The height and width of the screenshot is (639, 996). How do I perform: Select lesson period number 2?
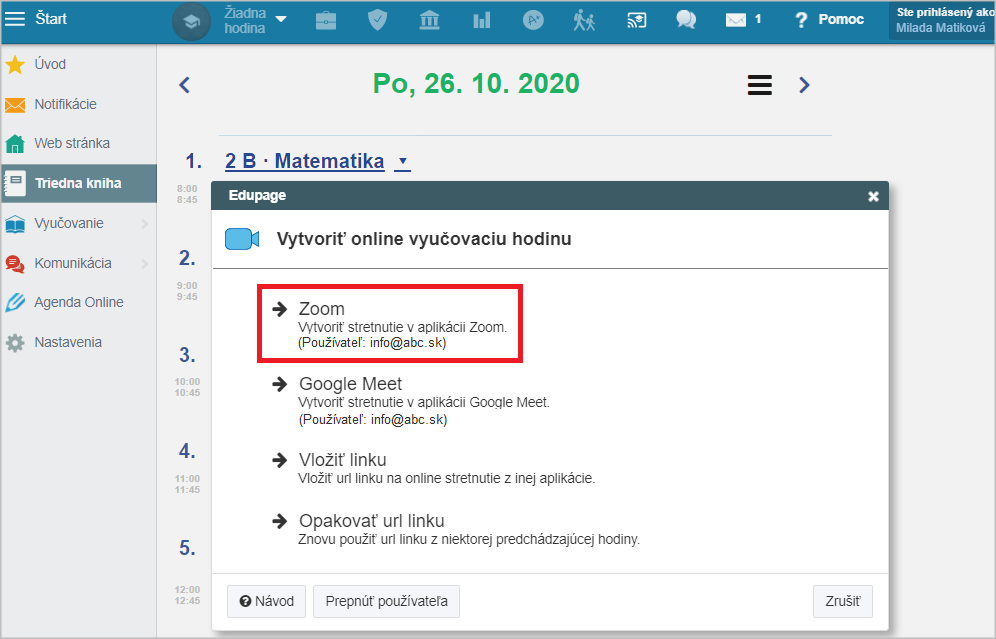tap(187, 258)
